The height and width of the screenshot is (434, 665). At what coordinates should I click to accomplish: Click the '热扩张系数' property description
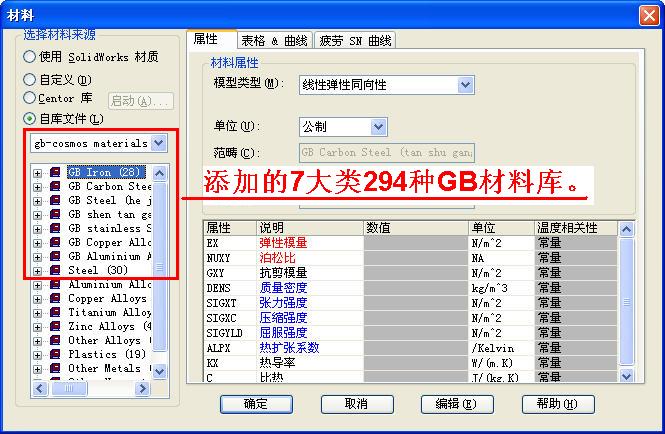pos(289,348)
